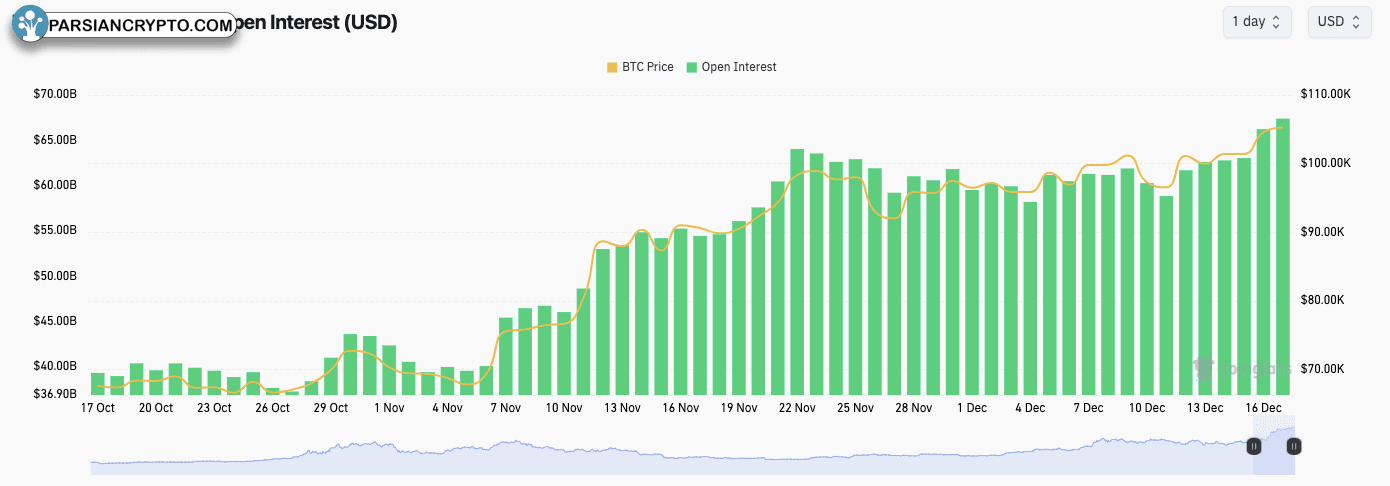Click the right range slider handle
This screenshot has height=486, width=1390.
1293,446
